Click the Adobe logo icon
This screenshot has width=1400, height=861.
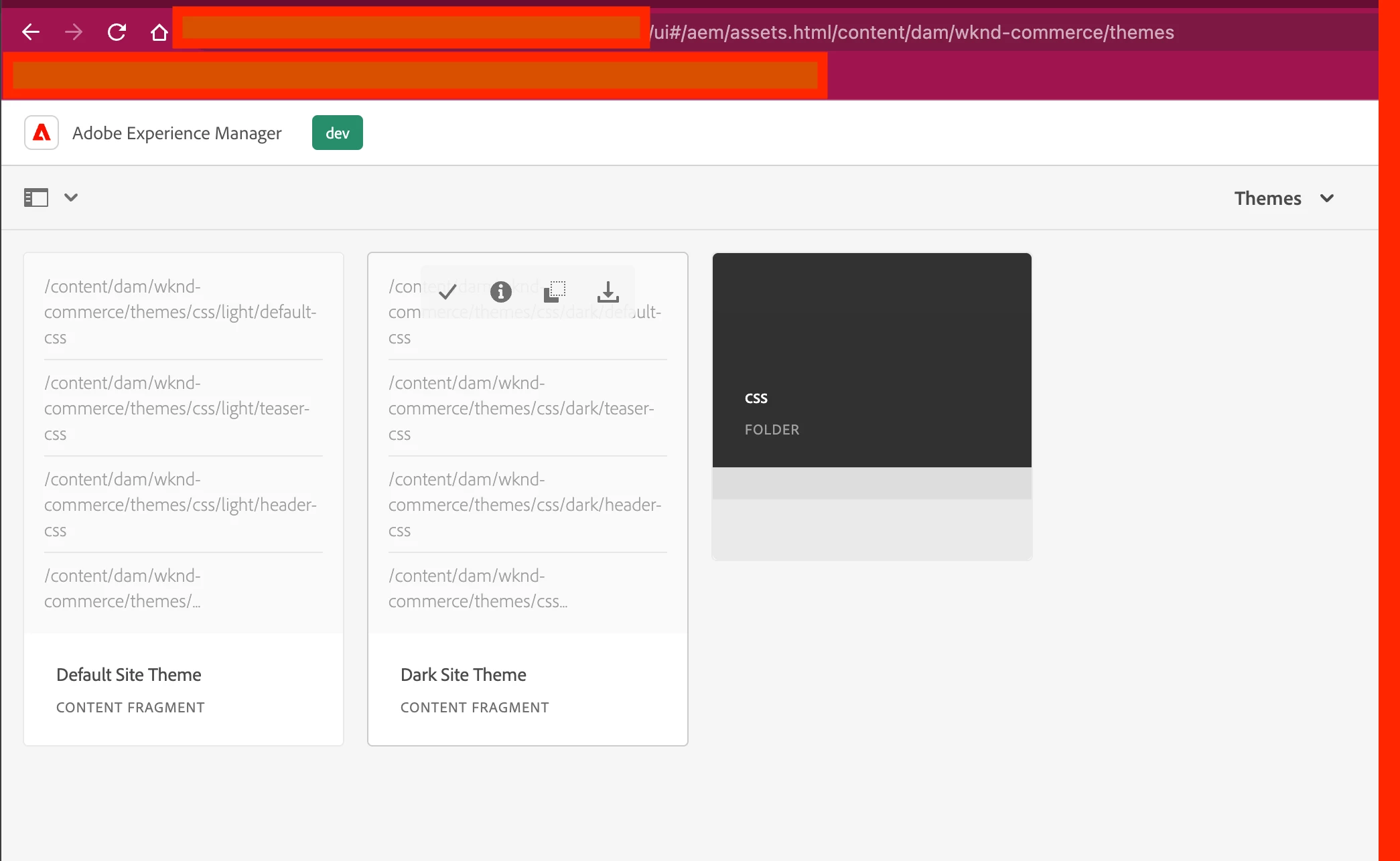coord(42,133)
